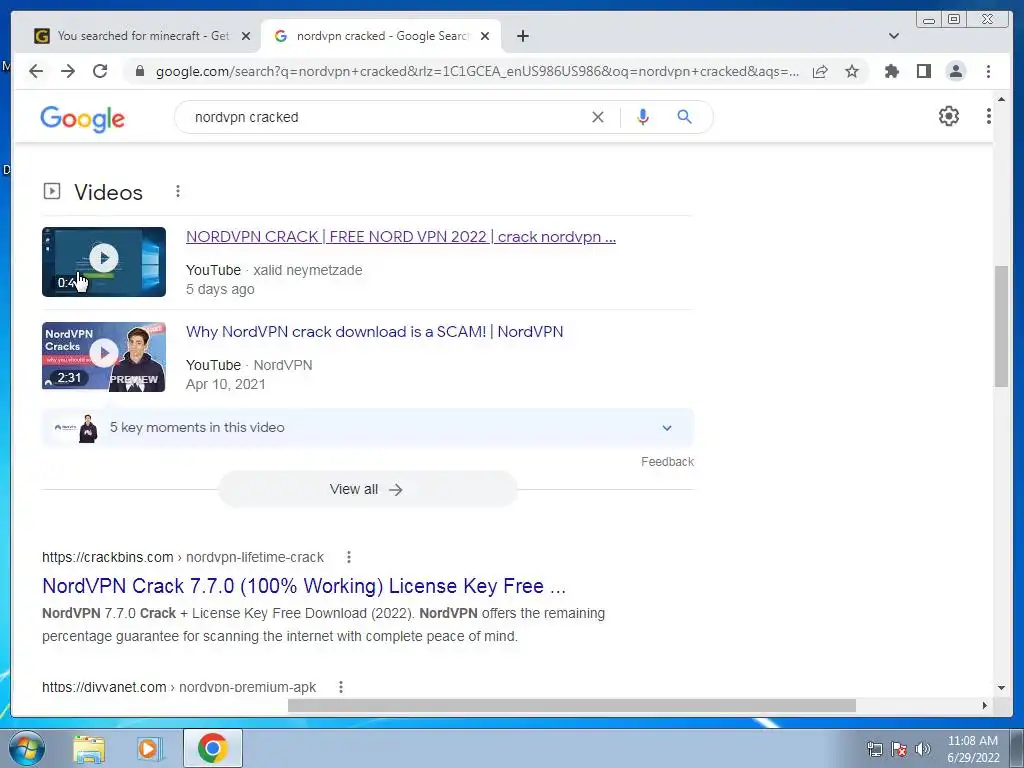The image size is (1024, 768).
Task: Expand '5 key moments in this video'
Action: [368, 428]
